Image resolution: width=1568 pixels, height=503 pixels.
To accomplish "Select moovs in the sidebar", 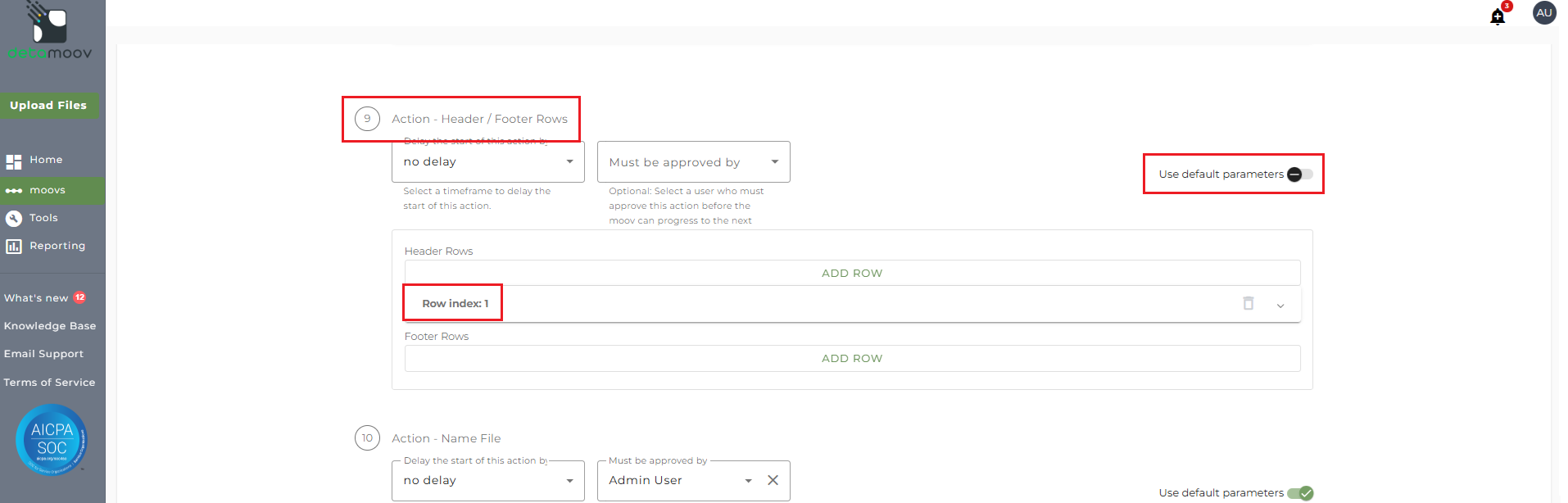I will click(48, 190).
